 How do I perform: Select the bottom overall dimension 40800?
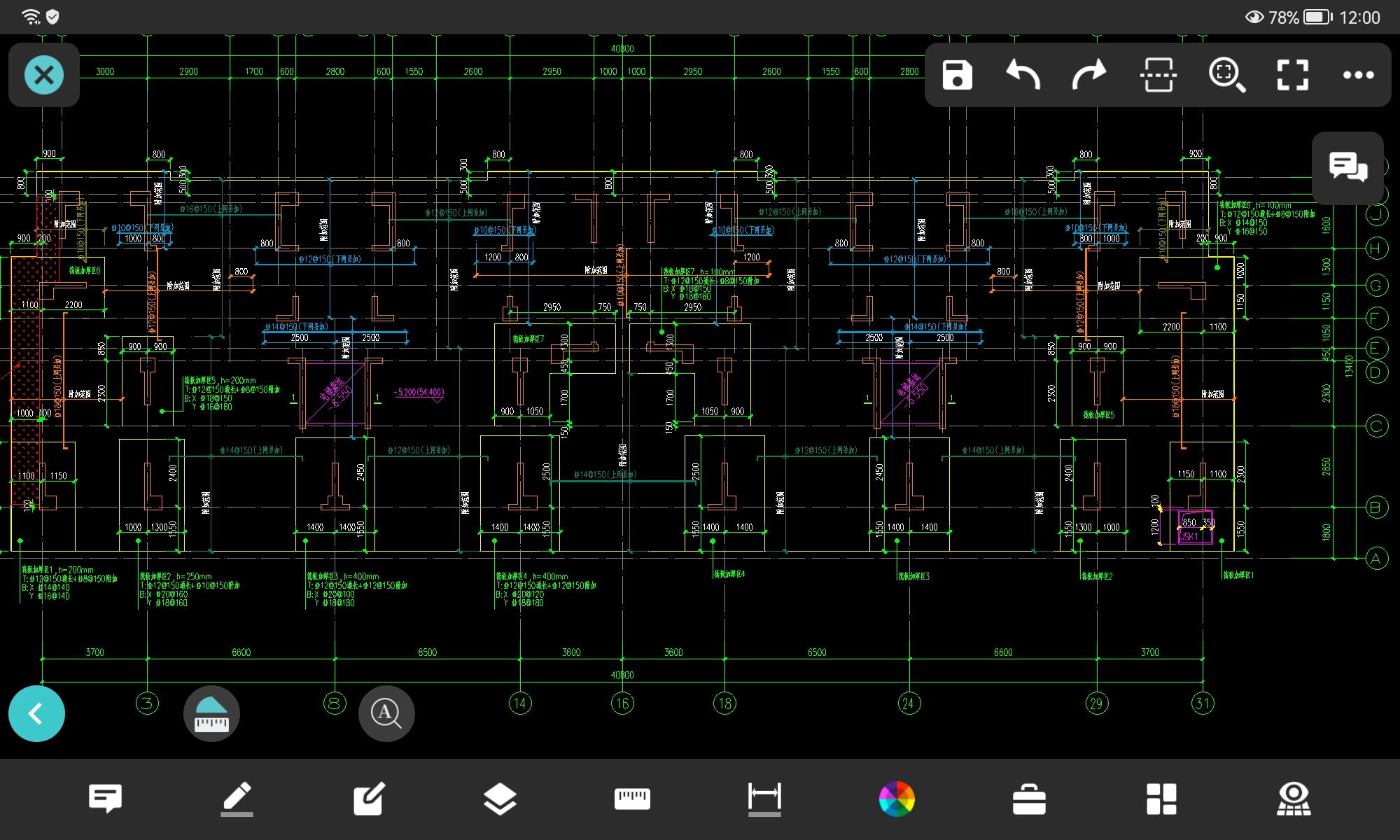tap(622, 675)
